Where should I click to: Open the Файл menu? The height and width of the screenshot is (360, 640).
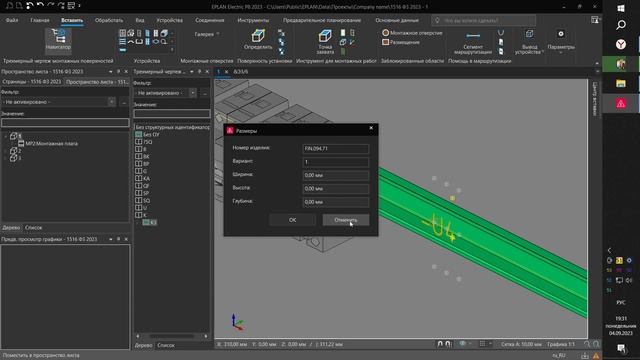point(12,20)
